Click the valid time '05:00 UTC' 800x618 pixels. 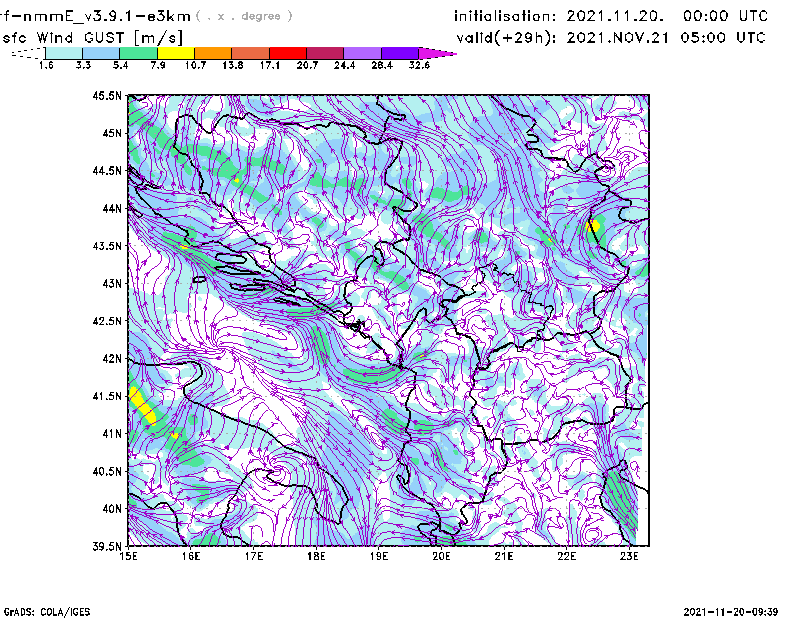(x=723, y=38)
